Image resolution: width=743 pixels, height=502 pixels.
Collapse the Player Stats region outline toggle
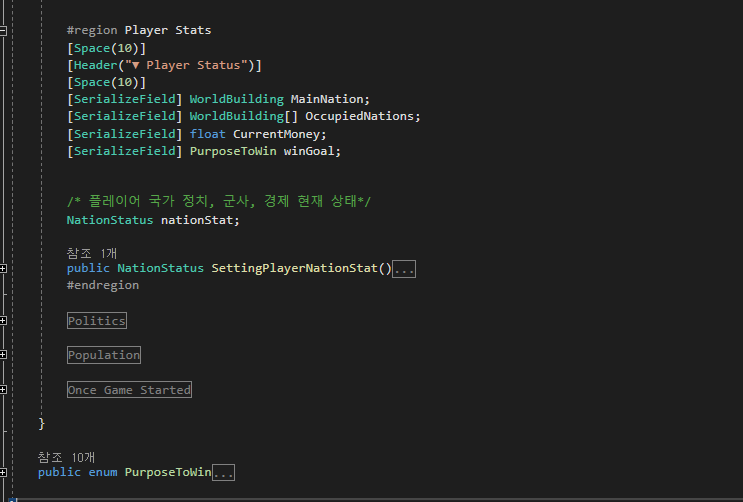coord(3,31)
